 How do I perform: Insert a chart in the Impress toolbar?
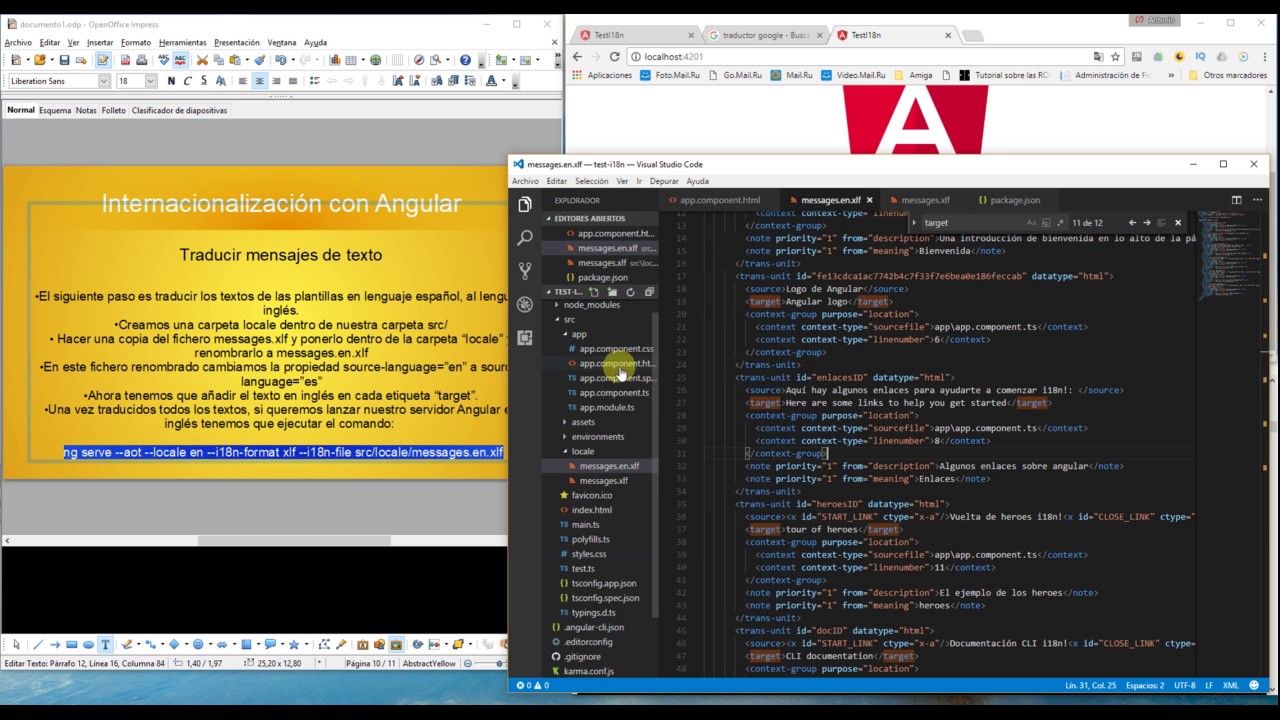click(x=335, y=60)
